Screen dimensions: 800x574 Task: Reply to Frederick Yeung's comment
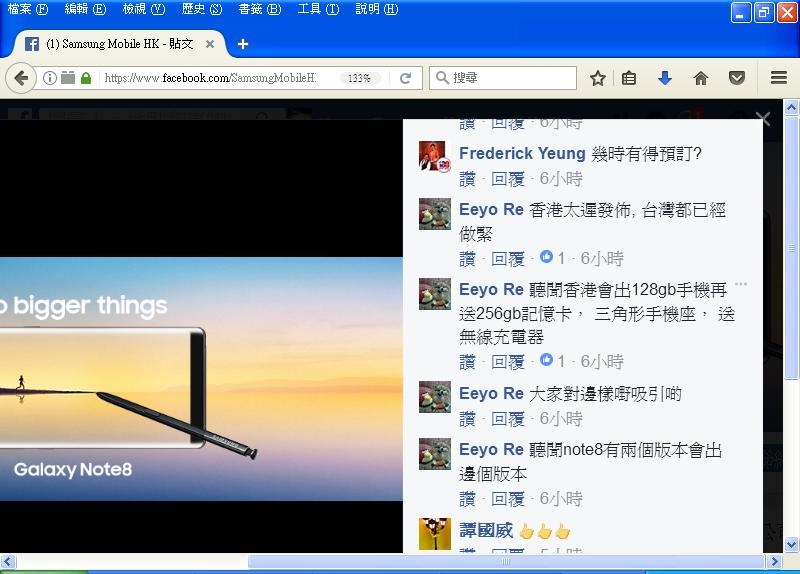[508, 179]
